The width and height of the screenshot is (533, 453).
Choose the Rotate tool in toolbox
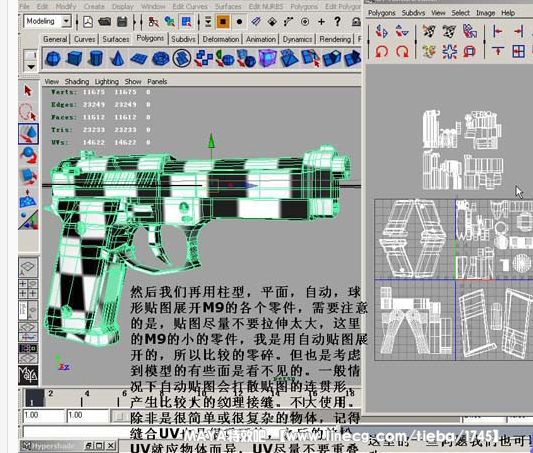pyautogui.click(x=28, y=156)
